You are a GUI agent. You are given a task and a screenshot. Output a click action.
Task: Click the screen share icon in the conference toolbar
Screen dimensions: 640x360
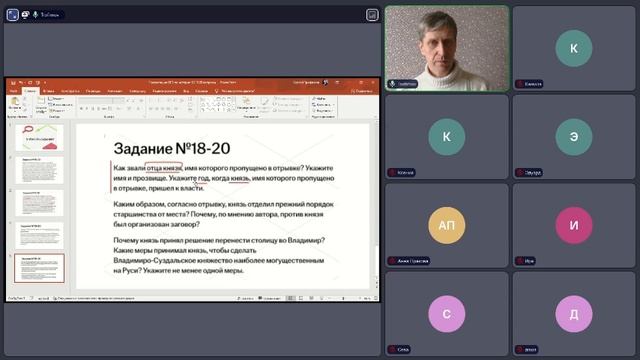click(25, 15)
